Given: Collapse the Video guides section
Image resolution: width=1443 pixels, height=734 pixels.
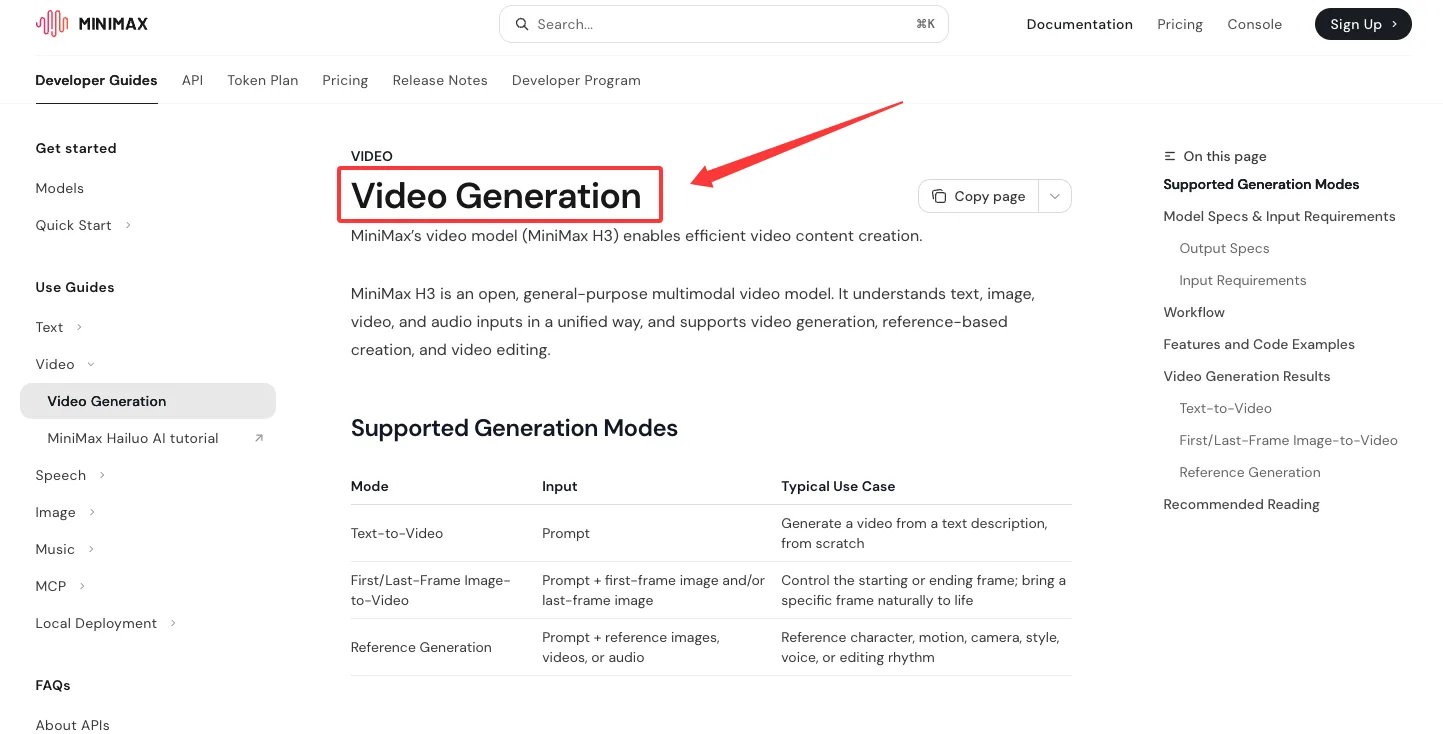Looking at the screenshot, I should point(91,364).
